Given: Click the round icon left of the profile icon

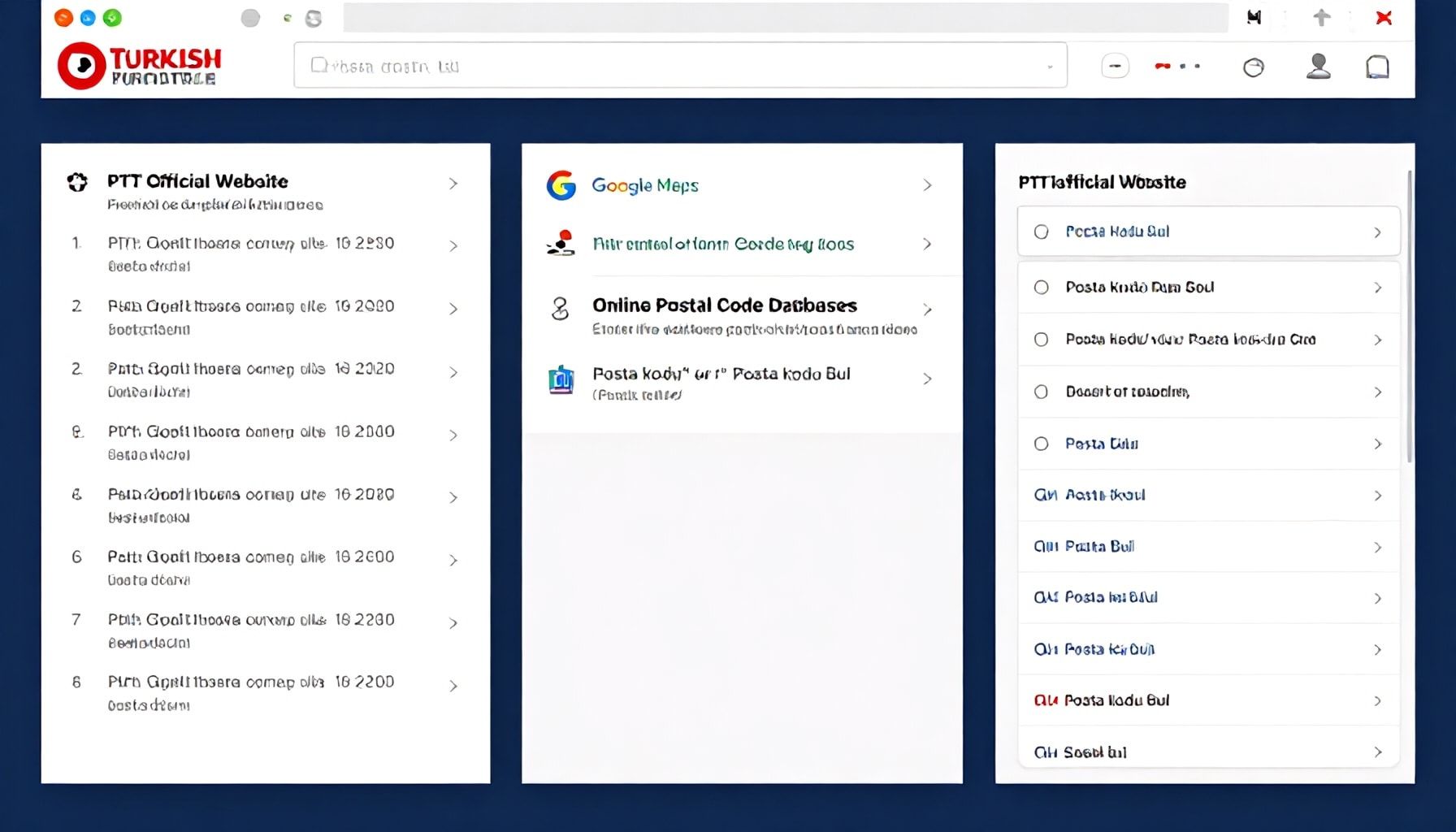Looking at the screenshot, I should (x=1254, y=67).
